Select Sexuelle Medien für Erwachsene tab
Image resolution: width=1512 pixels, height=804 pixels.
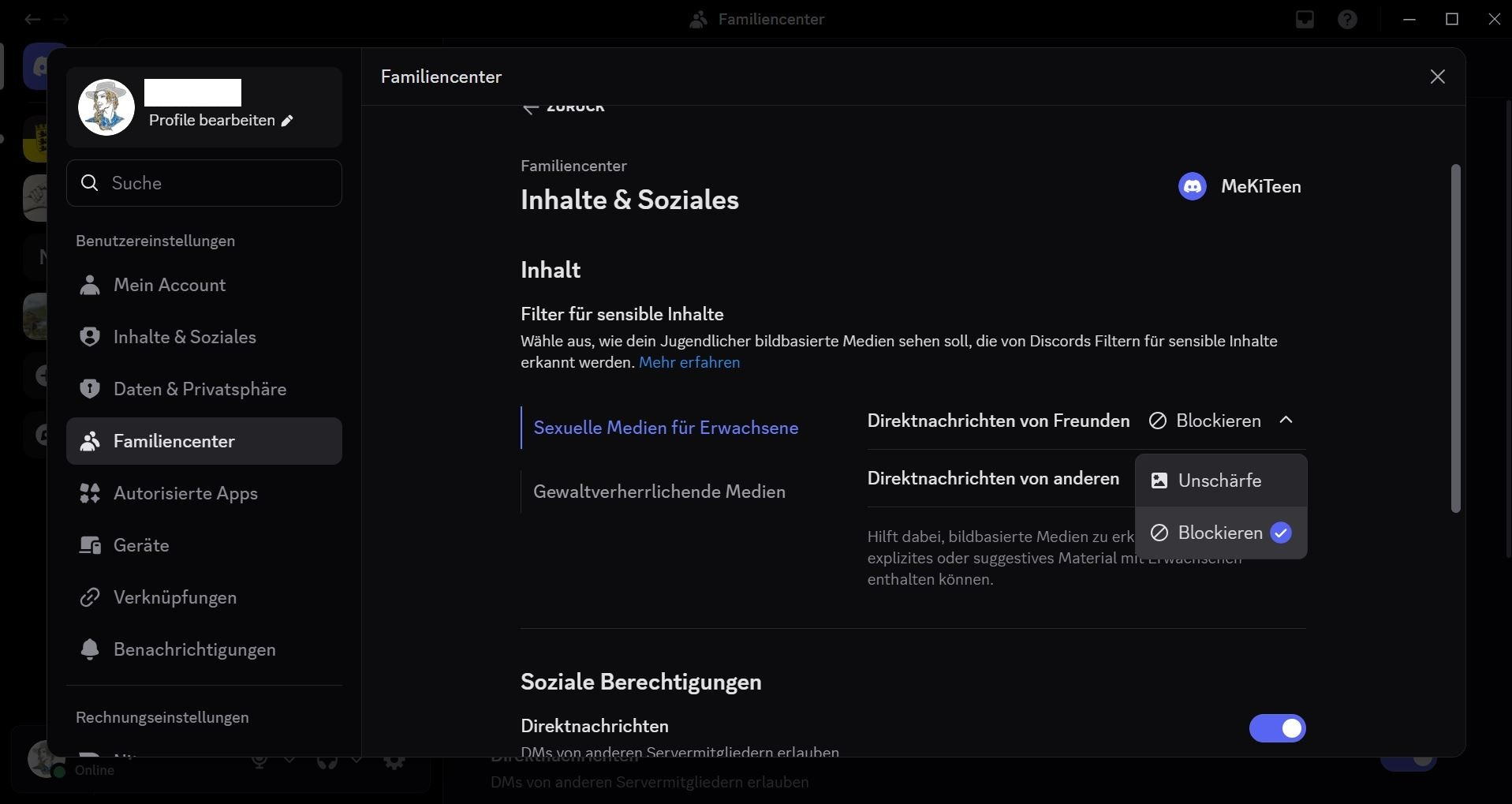coord(666,428)
